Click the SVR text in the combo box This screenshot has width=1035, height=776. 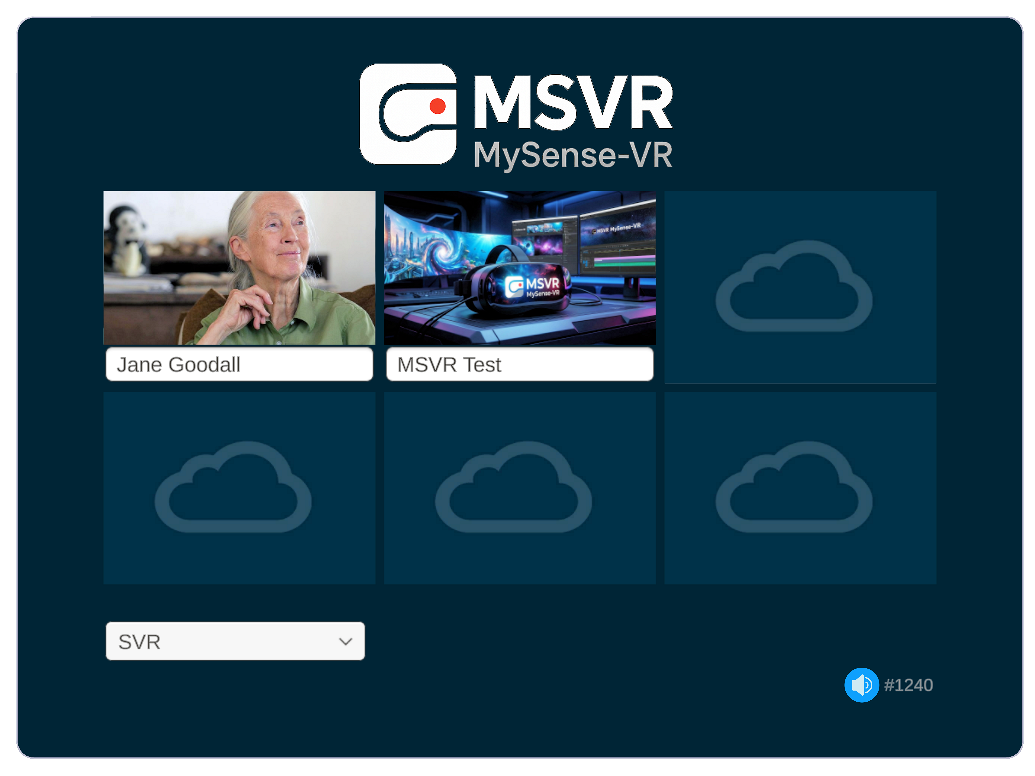[x=140, y=642]
